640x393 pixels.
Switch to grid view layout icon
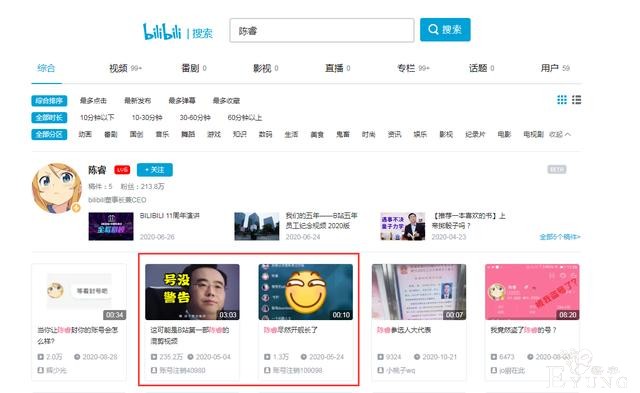[x=562, y=100]
